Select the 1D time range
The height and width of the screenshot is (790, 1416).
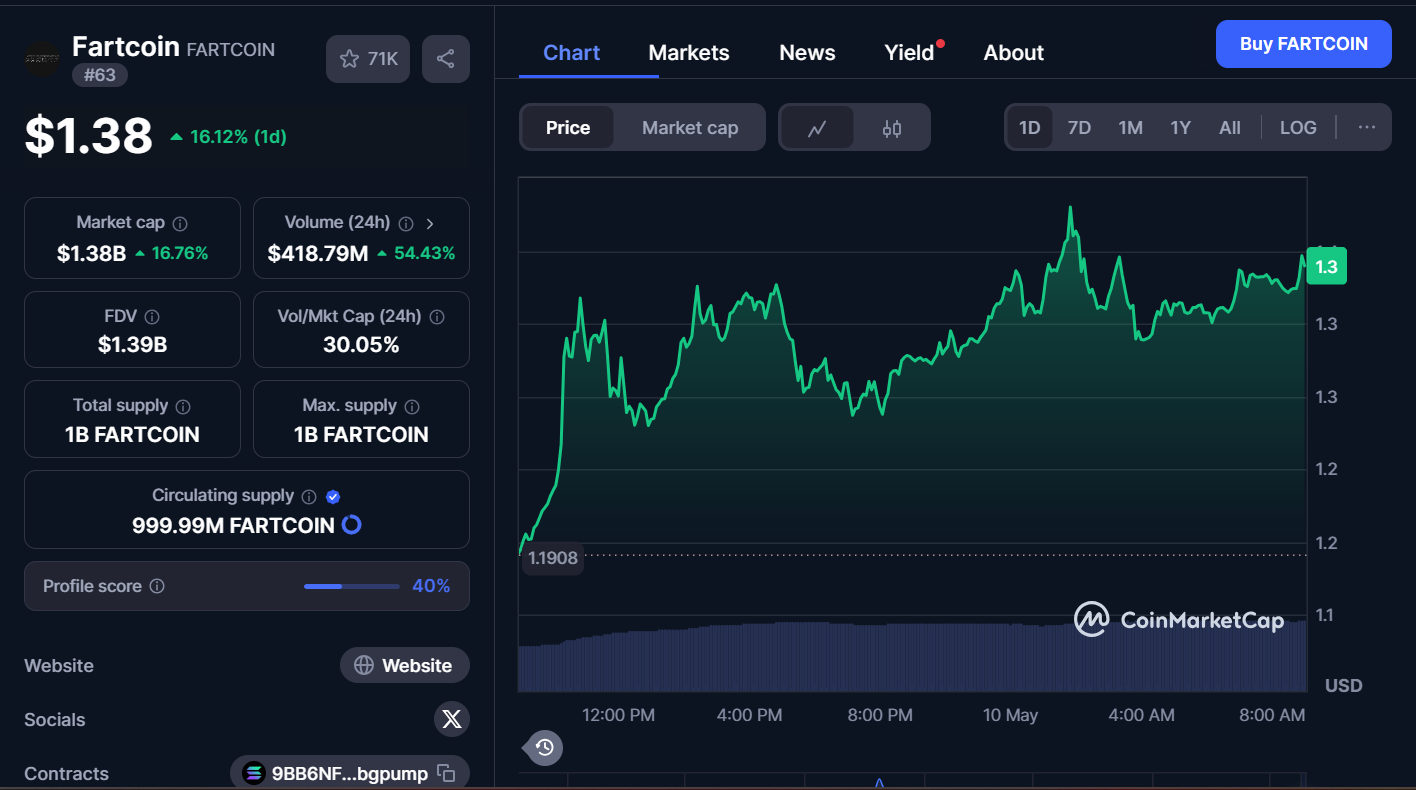click(1029, 127)
